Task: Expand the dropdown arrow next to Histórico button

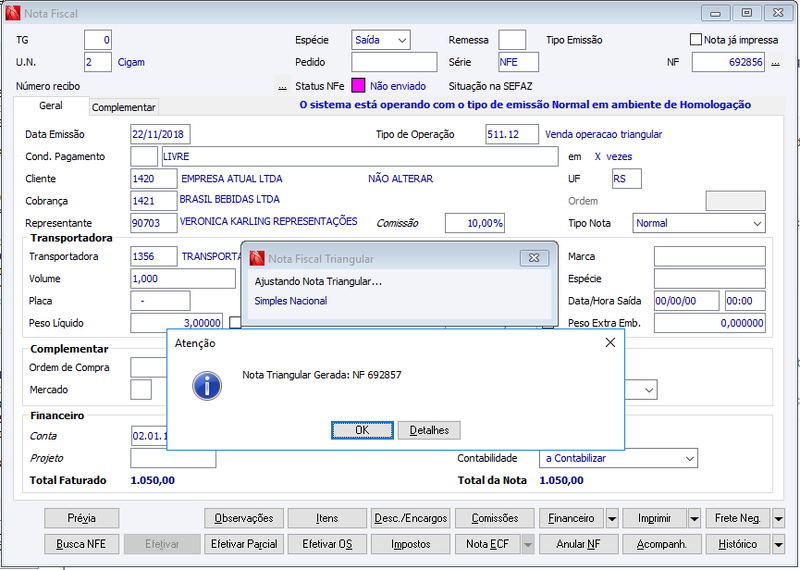Action: pyautogui.click(x=778, y=544)
